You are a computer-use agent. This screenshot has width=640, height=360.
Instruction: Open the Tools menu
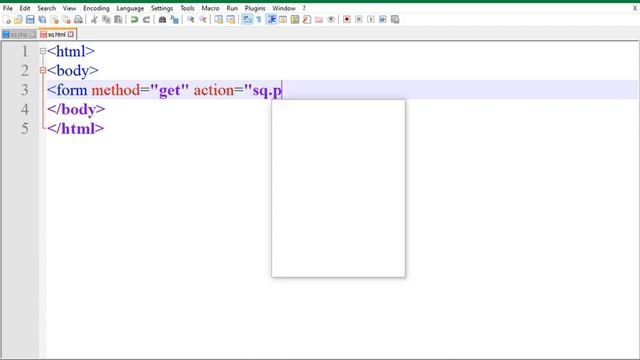click(x=187, y=8)
